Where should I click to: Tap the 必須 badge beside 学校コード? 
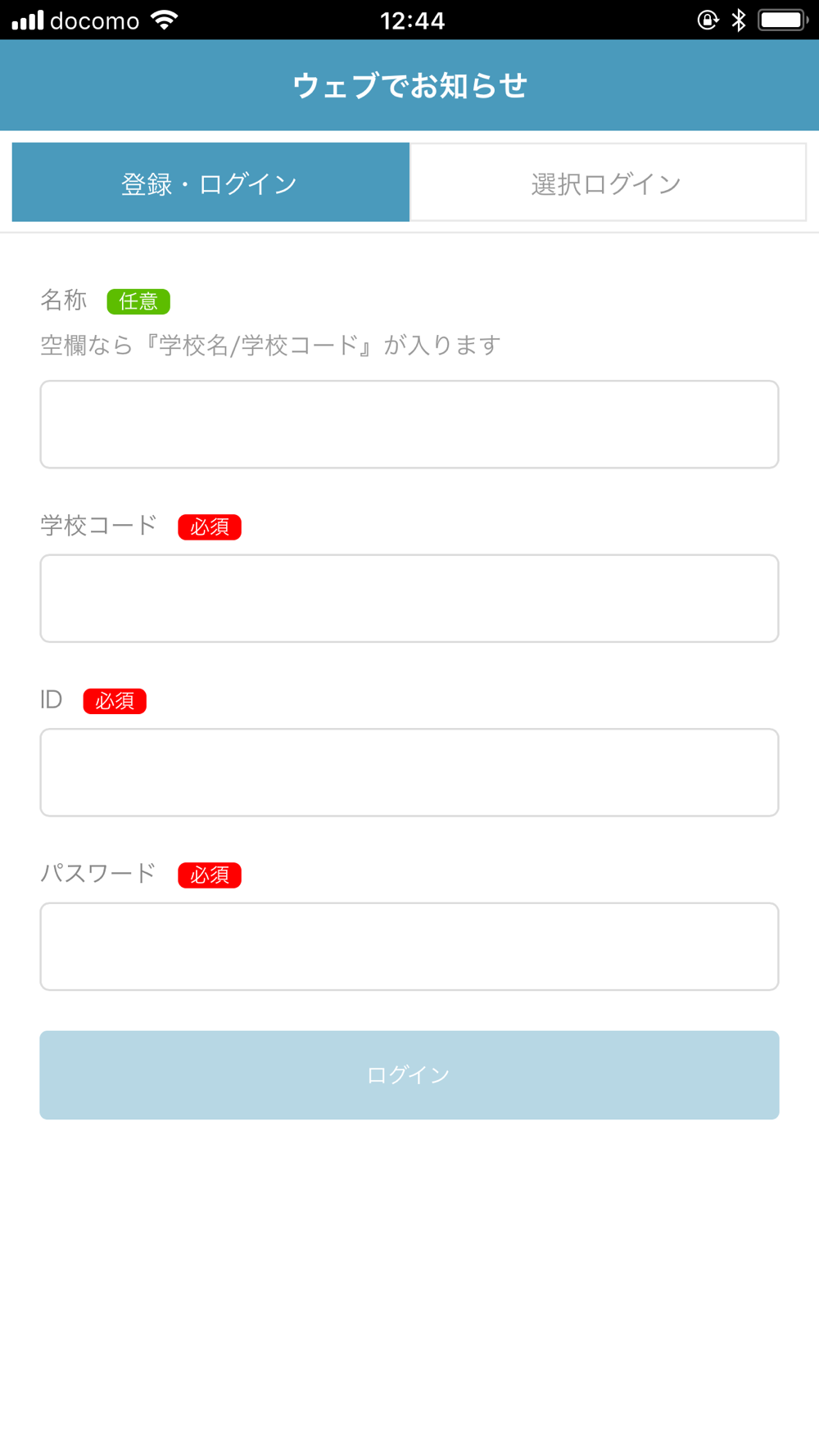pyautogui.click(x=210, y=527)
